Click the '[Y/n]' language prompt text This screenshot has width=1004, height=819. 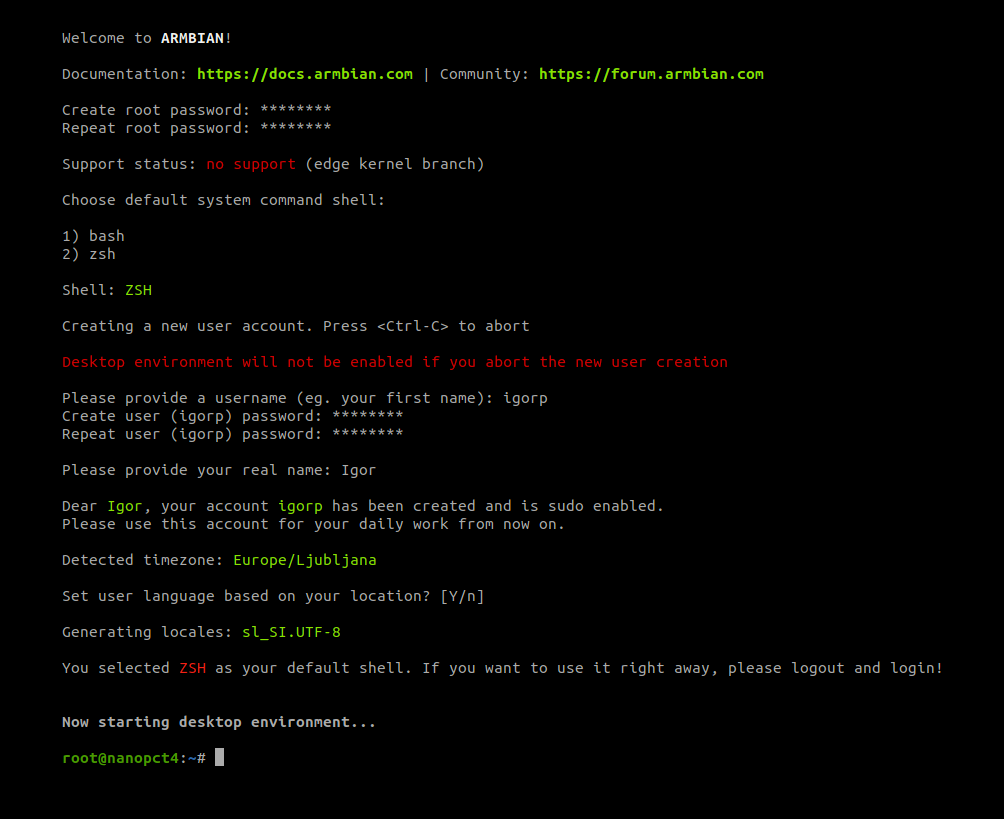click(x=462, y=596)
